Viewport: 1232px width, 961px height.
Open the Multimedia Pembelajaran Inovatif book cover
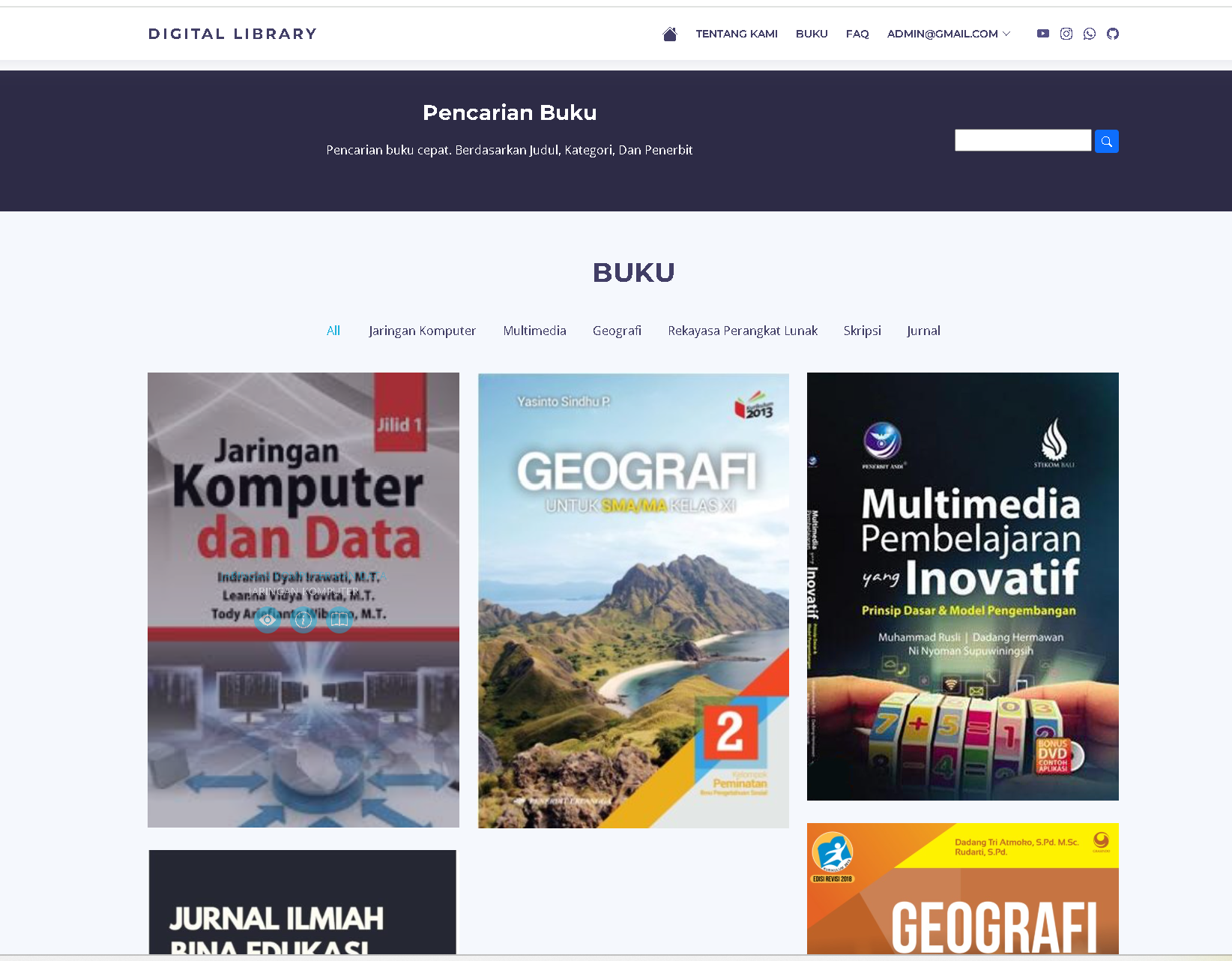[x=962, y=586]
